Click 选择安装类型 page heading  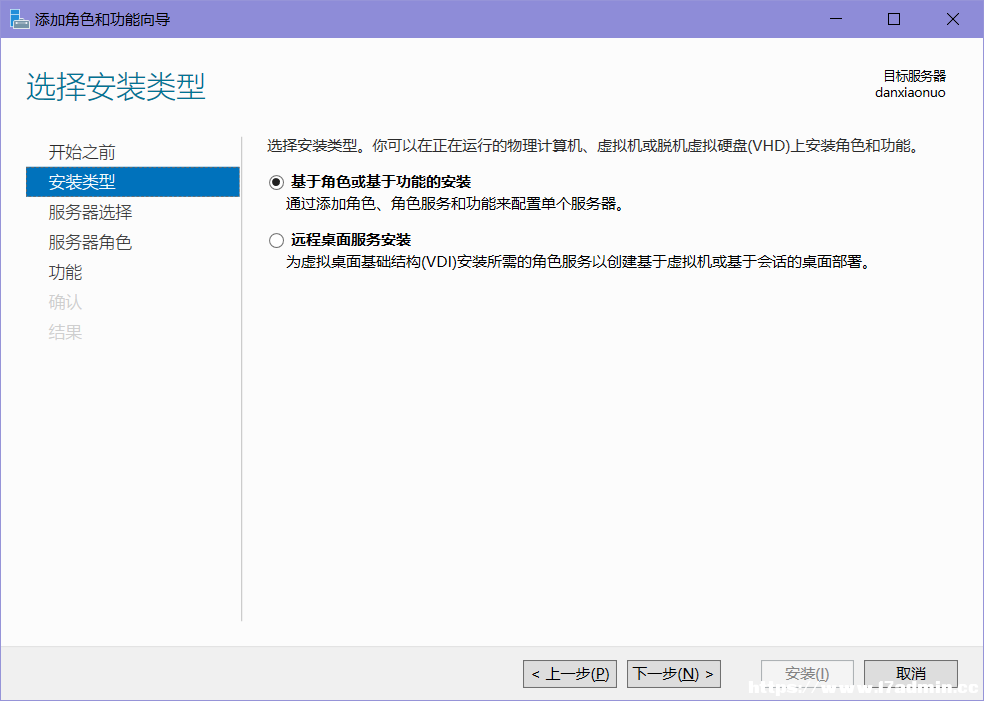tap(116, 86)
